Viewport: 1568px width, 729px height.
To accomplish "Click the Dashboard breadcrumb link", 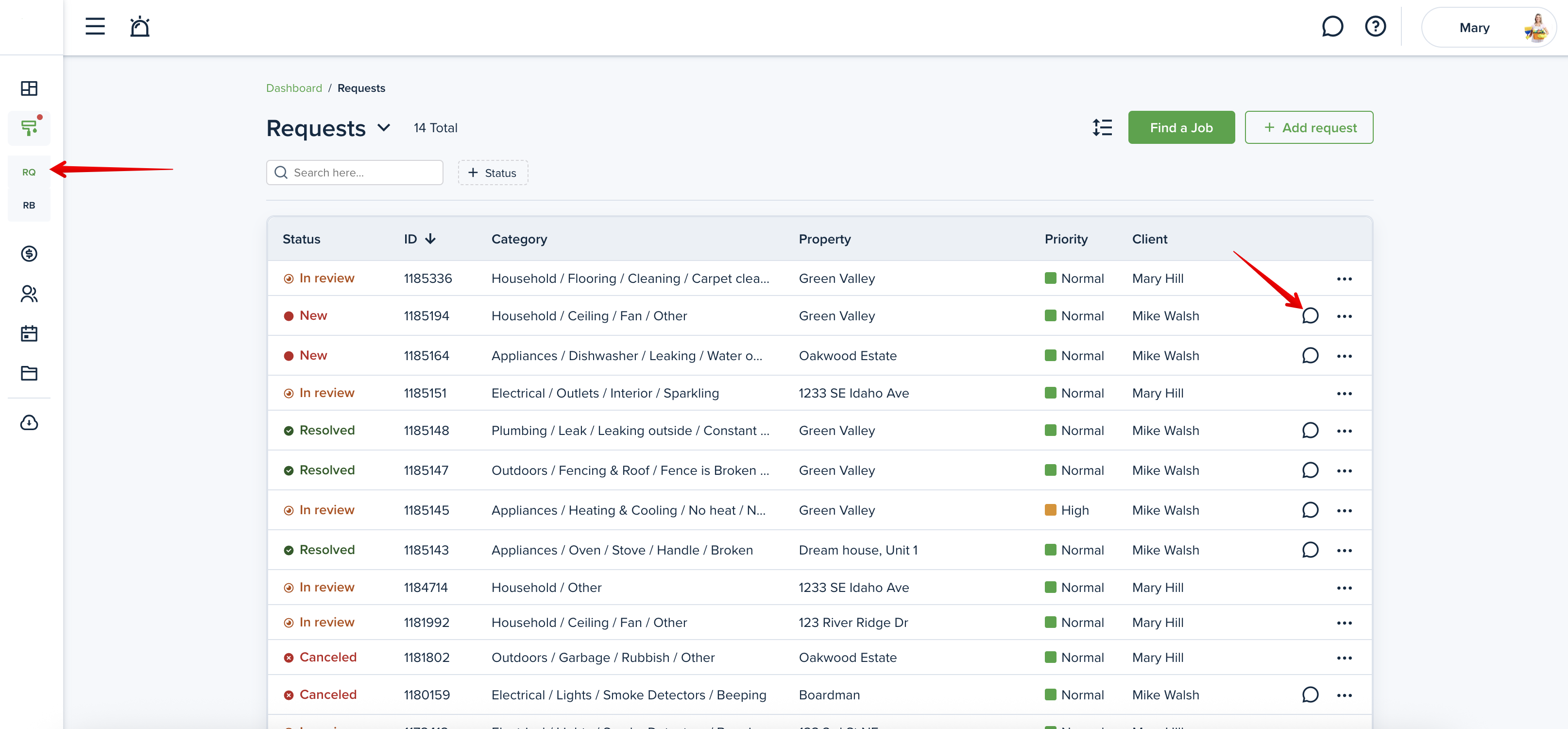I will (x=294, y=88).
